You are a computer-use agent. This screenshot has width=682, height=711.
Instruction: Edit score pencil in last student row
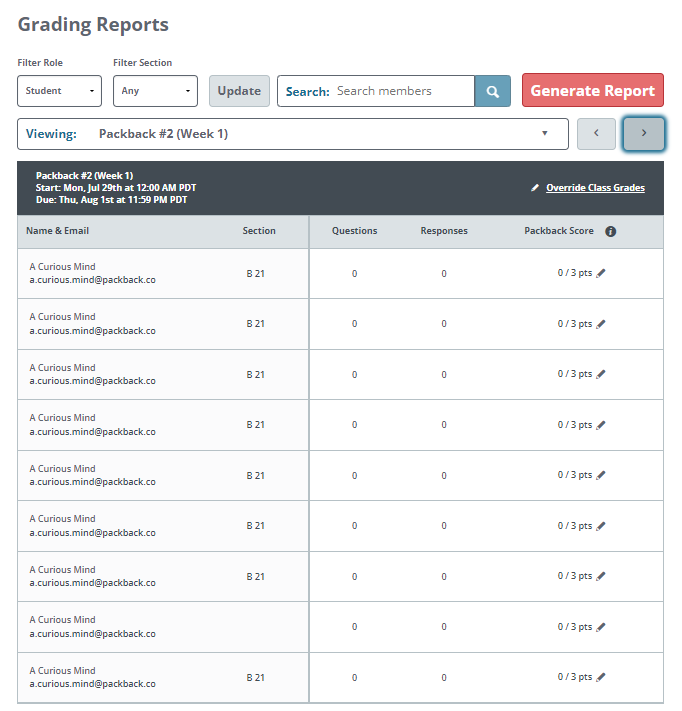(x=601, y=677)
